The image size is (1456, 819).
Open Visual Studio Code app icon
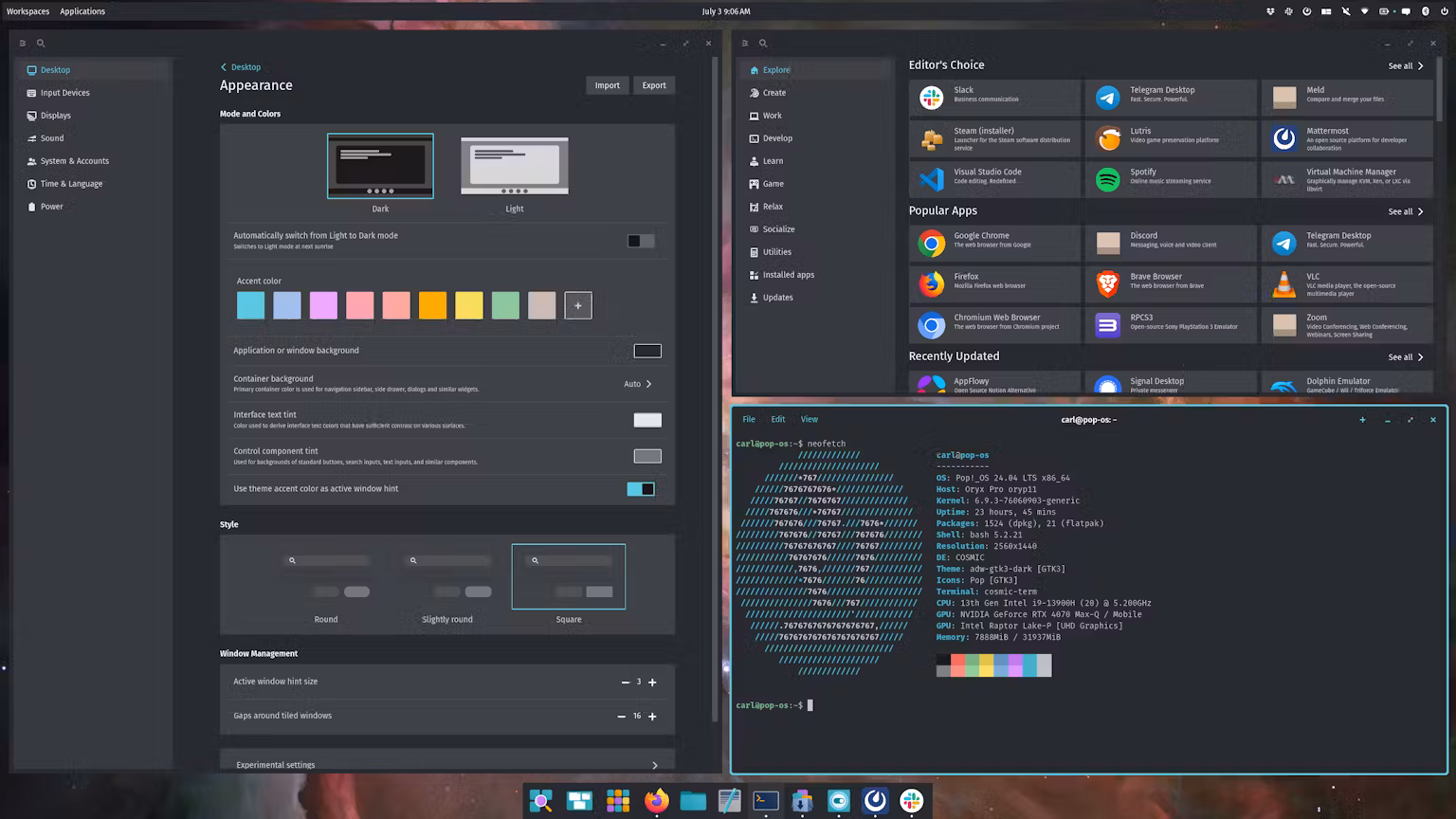click(931, 178)
